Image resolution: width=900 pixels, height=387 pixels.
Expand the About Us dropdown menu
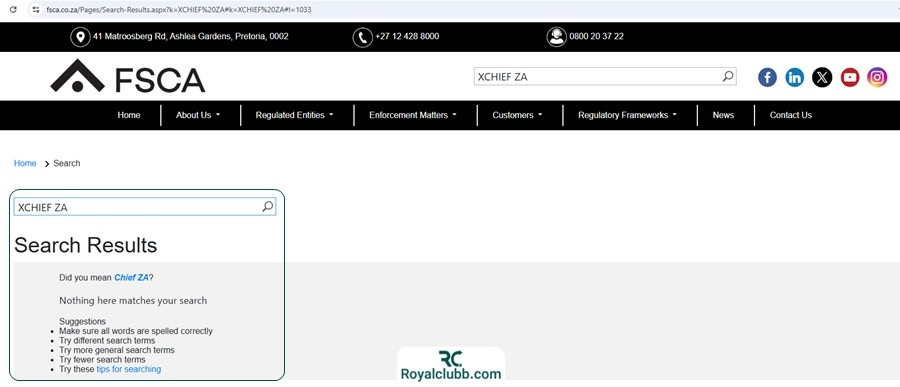click(198, 115)
